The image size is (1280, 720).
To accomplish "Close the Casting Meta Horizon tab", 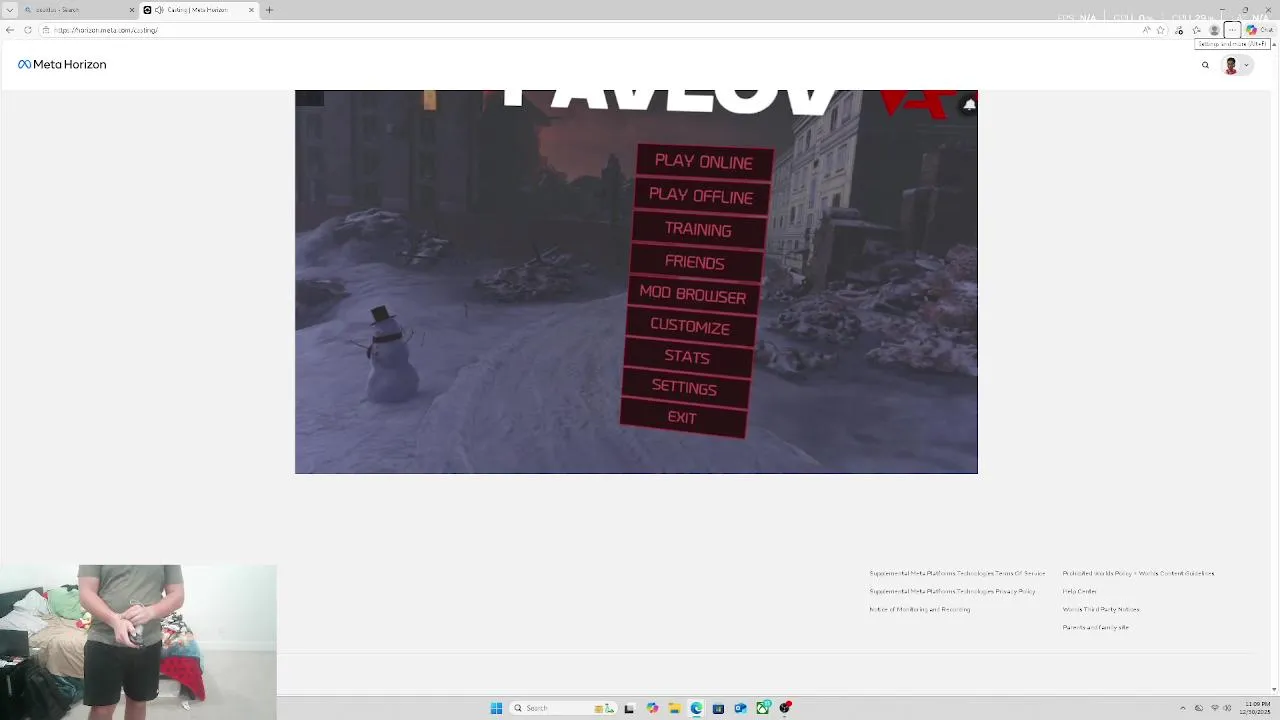I will click(250, 10).
